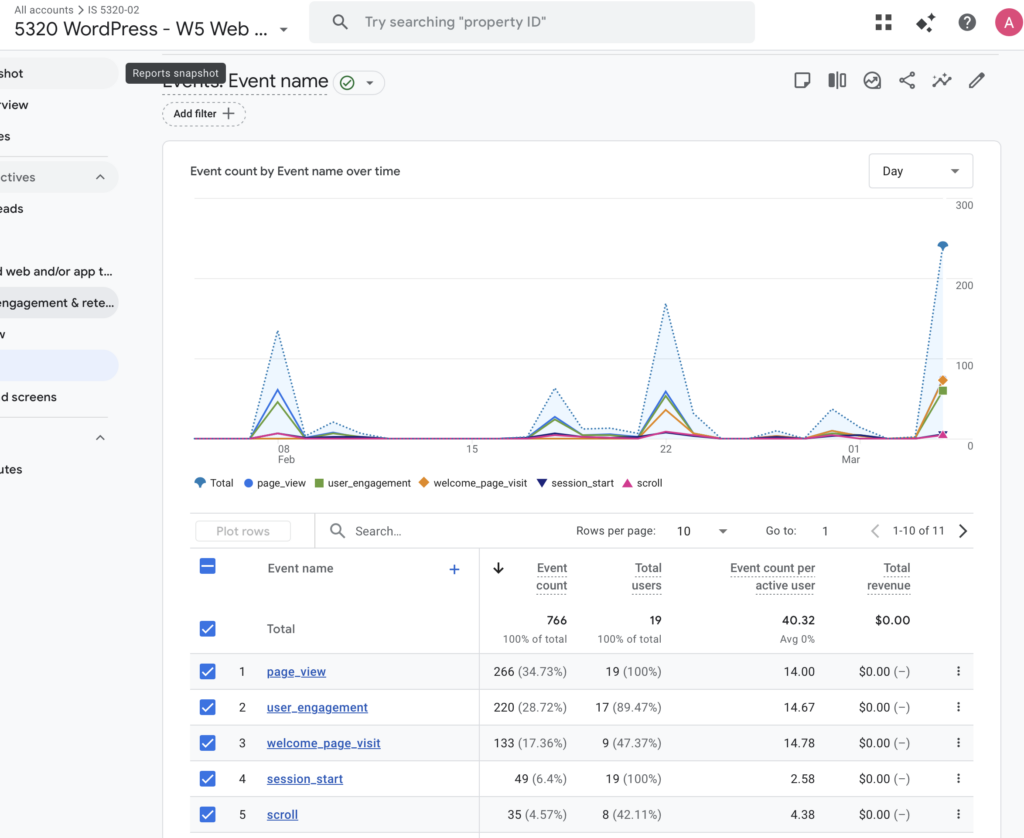Click the Gemini sparkle icon
Image resolution: width=1024 pixels, height=838 pixels.
[x=925, y=23]
